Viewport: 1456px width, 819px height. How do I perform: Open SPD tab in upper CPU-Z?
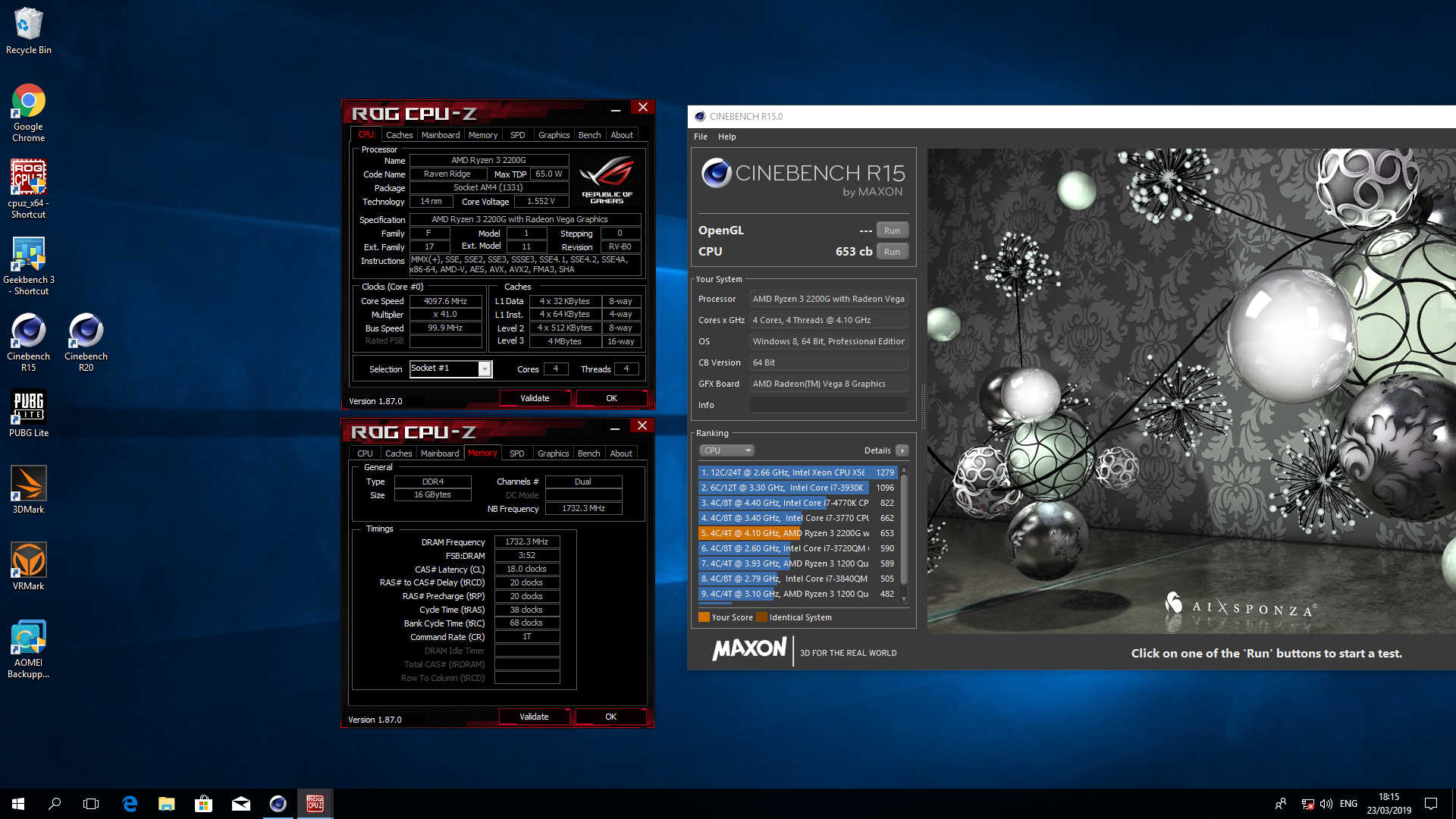(x=517, y=135)
